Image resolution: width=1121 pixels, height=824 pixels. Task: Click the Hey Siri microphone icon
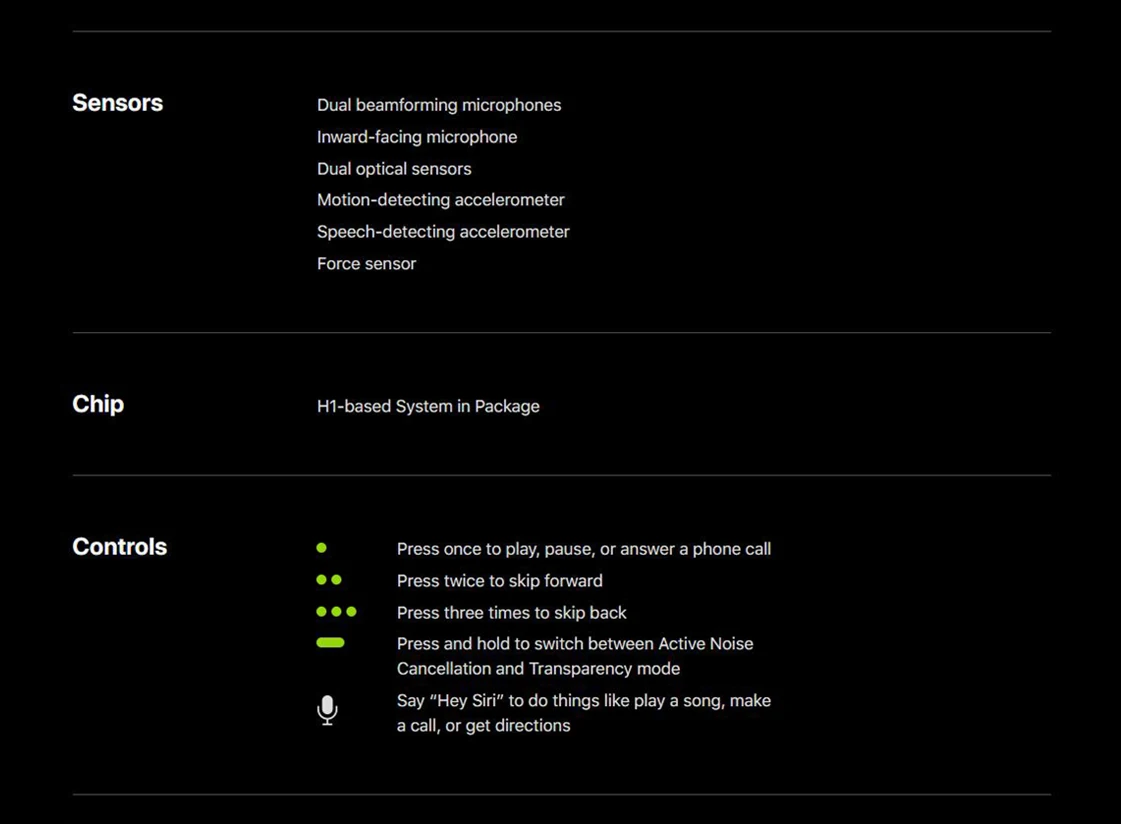[x=327, y=710]
